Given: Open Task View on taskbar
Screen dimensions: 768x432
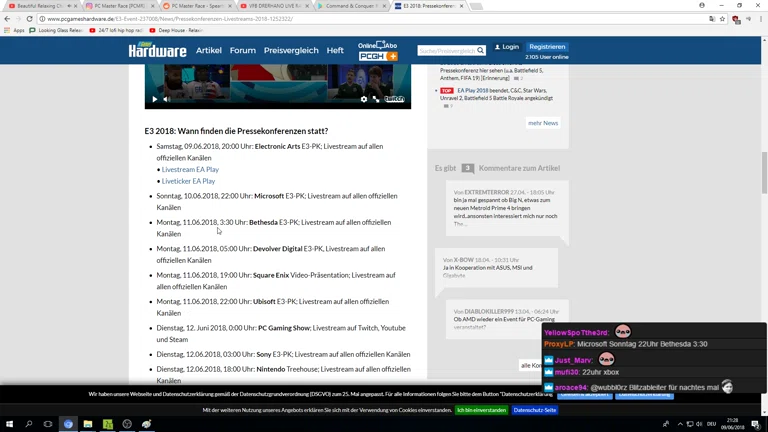Looking at the screenshot, I should pyautogui.click(x=48, y=424).
